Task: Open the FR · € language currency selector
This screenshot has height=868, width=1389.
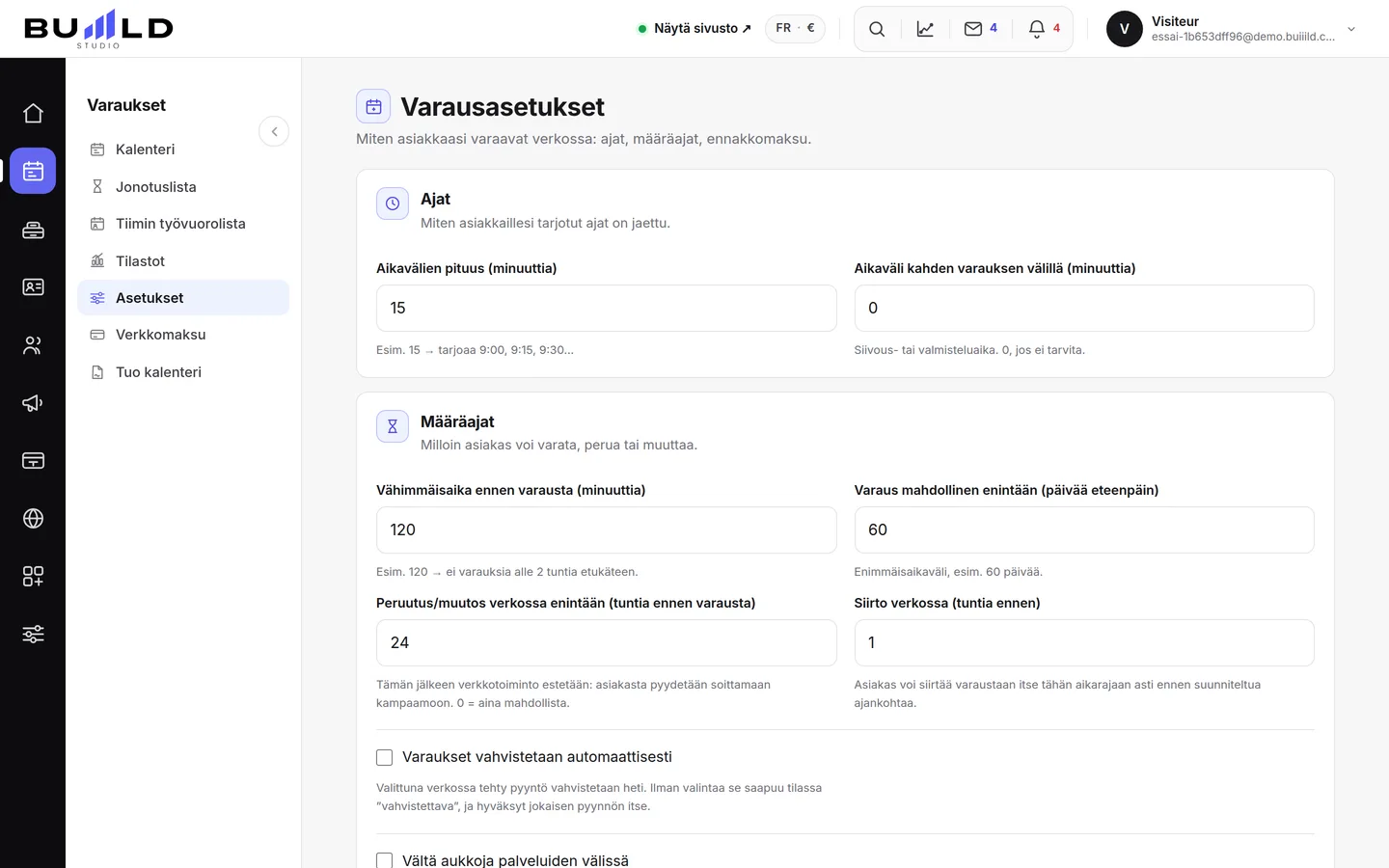Action: tap(795, 29)
